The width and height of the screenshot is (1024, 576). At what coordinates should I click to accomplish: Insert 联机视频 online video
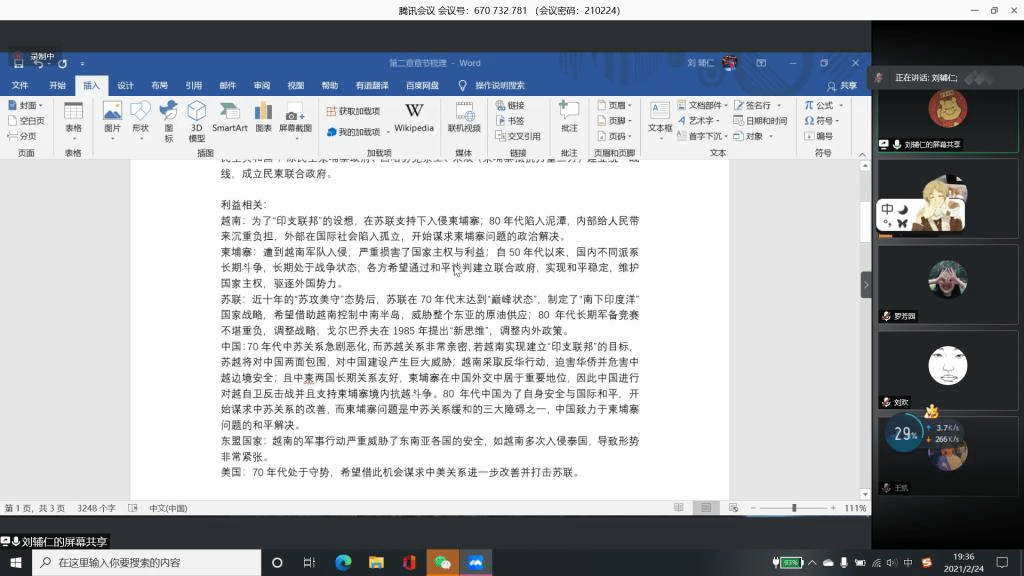464,116
